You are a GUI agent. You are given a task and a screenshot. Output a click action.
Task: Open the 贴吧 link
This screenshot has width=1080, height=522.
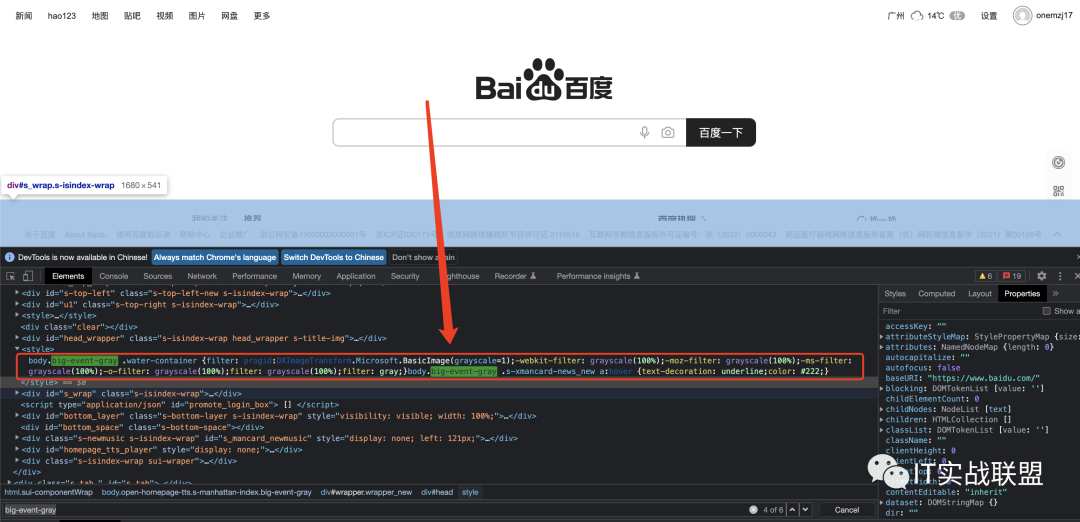coord(133,16)
